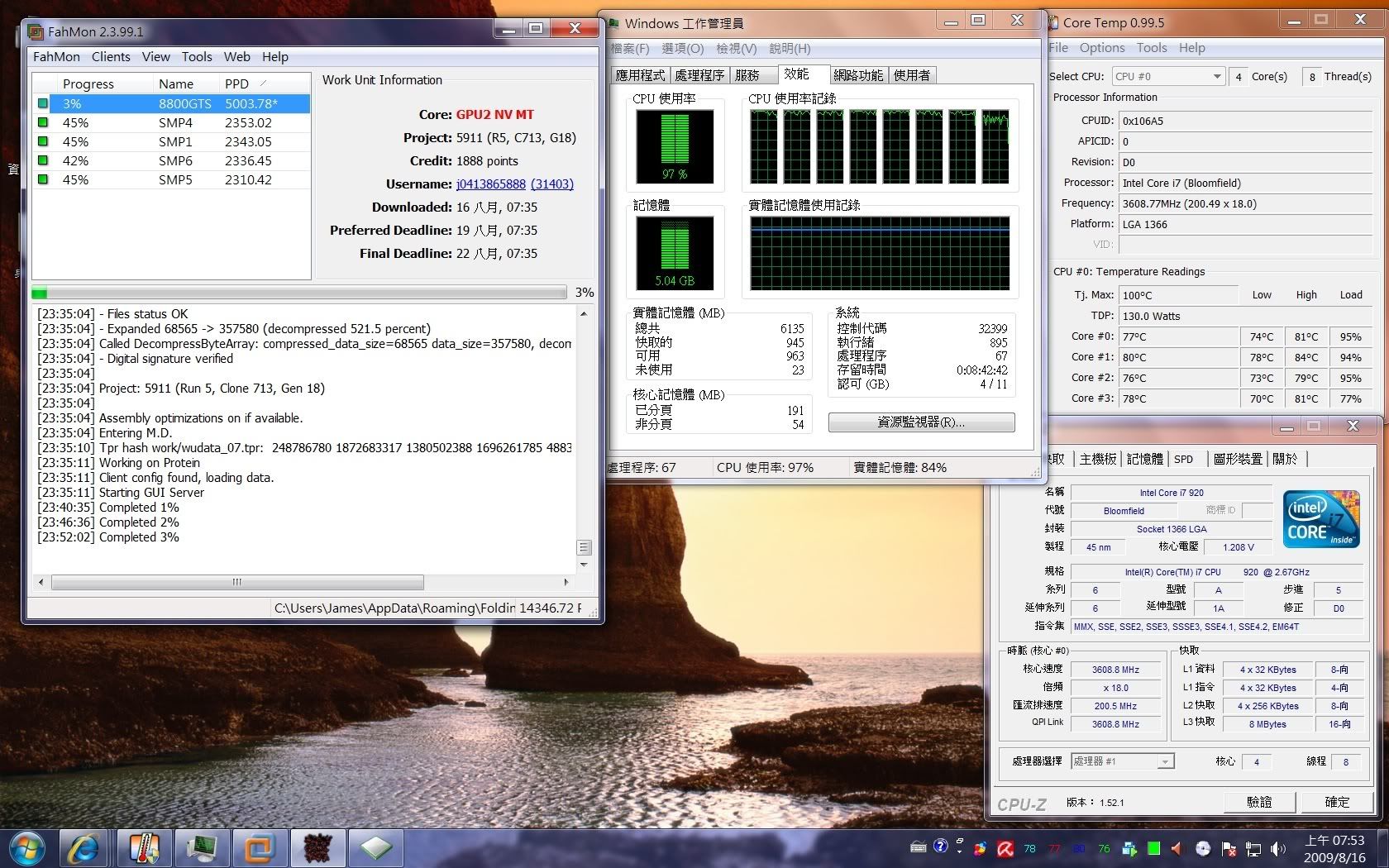Click the FahMon log vertical scroll-up arrow

click(584, 314)
